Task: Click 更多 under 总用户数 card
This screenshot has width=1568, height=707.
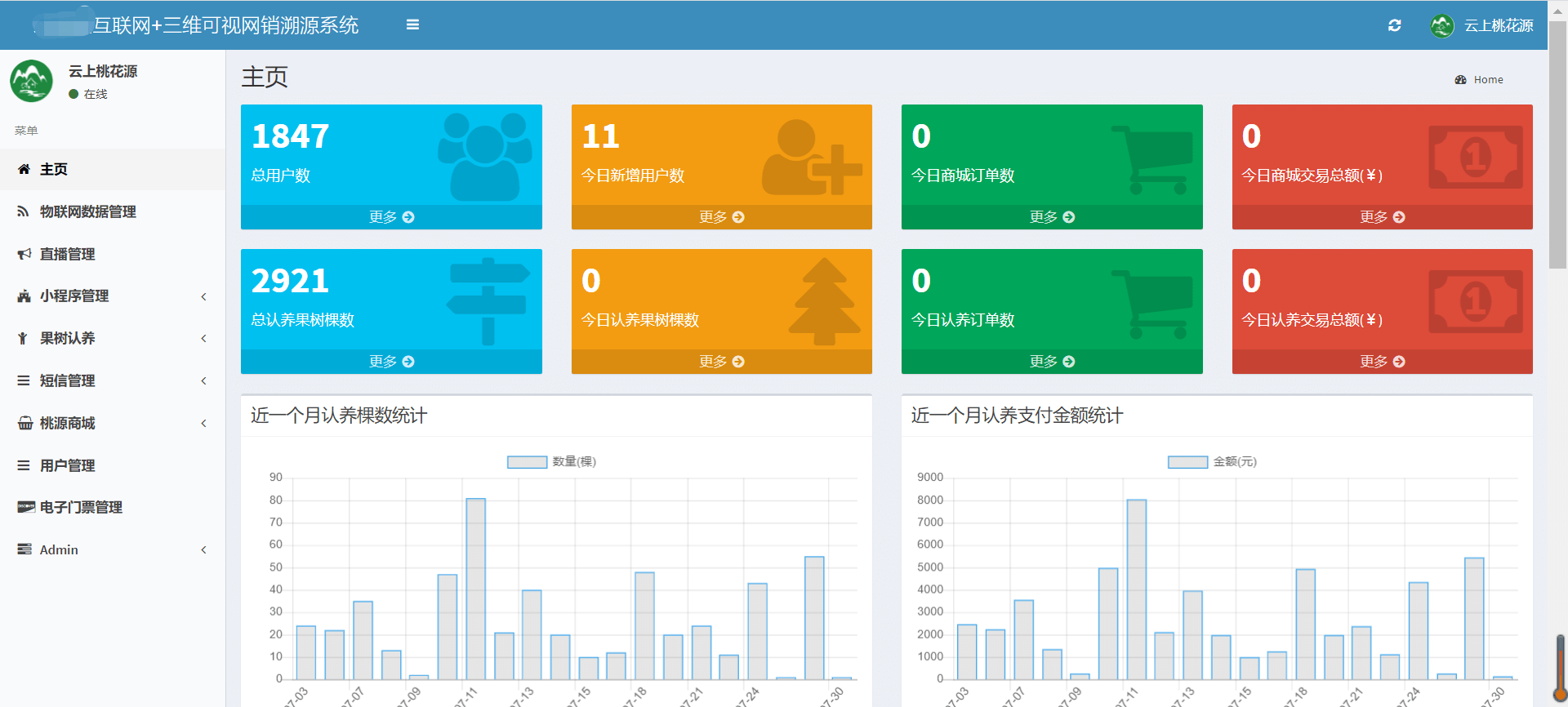Action: click(x=391, y=217)
